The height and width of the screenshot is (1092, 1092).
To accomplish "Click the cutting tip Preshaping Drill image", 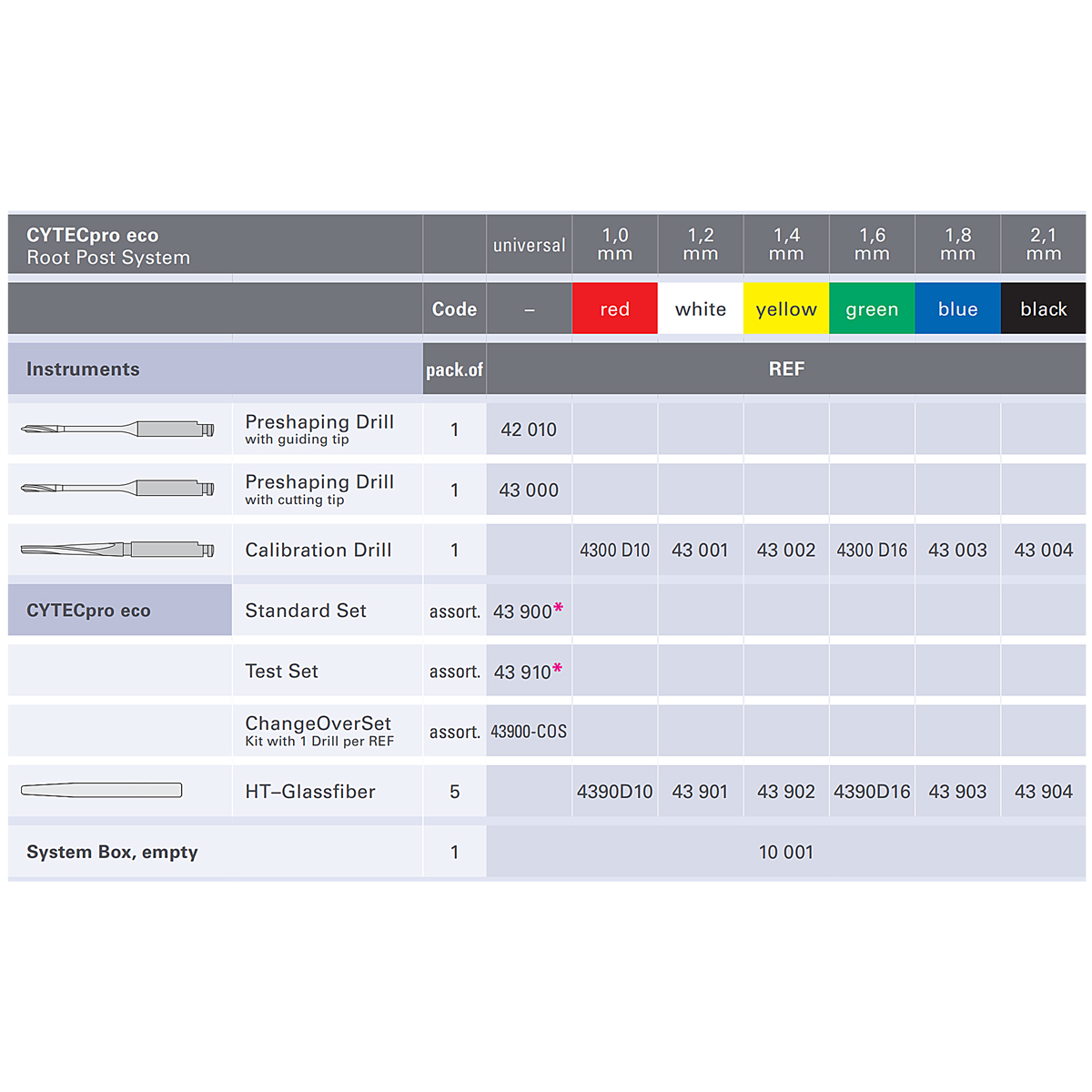I will tap(117, 489).
